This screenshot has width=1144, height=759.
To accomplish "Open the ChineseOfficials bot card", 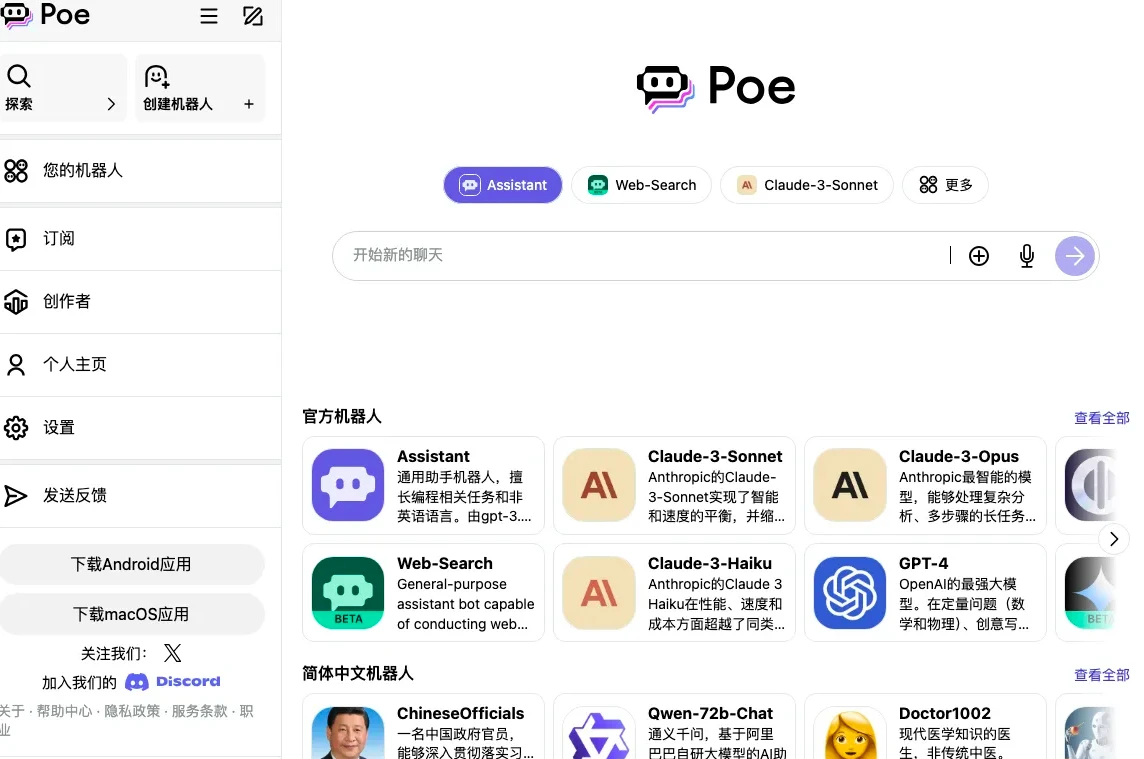I will pos(423,727).
